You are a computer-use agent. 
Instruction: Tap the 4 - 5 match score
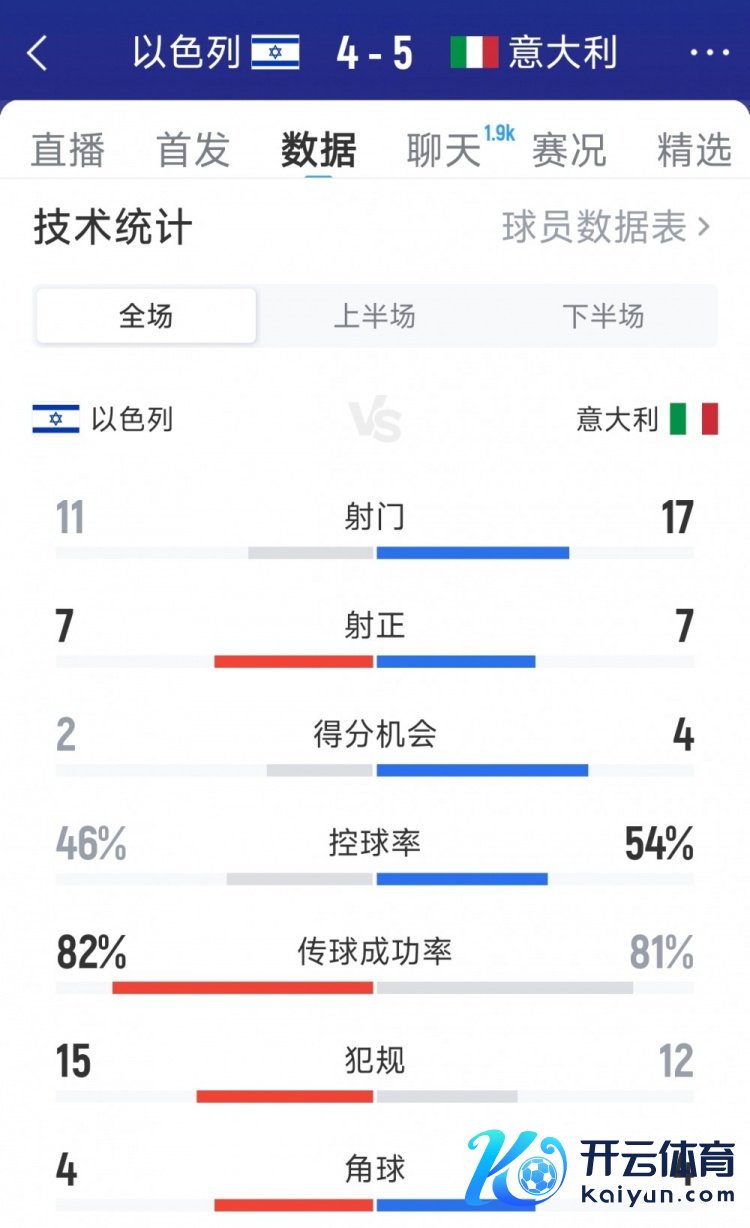tap(375, 53)
